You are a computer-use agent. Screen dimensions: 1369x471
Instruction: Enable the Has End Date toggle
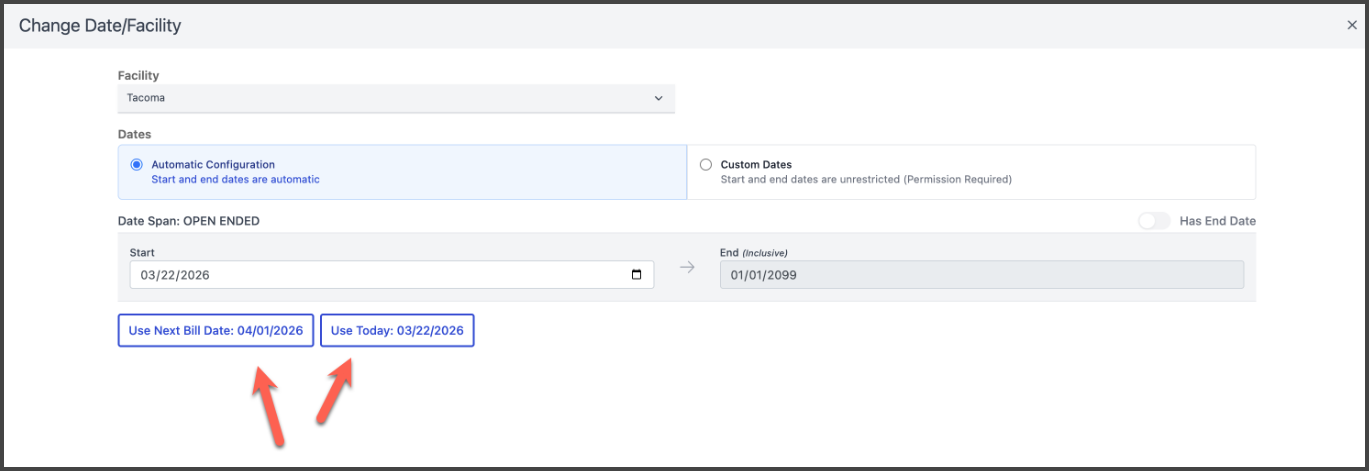1153,221
